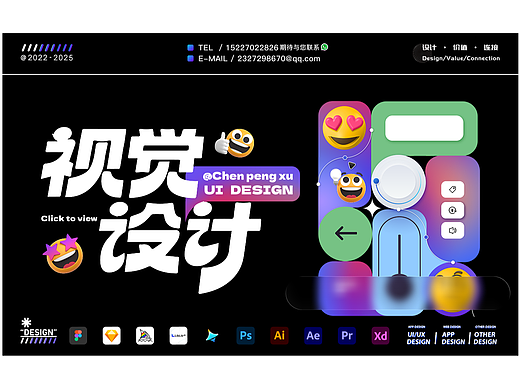Click the "Click to view" text
The height and width of the screenshot is (390, 520).
pyautogui.click(x=69, y=219)
